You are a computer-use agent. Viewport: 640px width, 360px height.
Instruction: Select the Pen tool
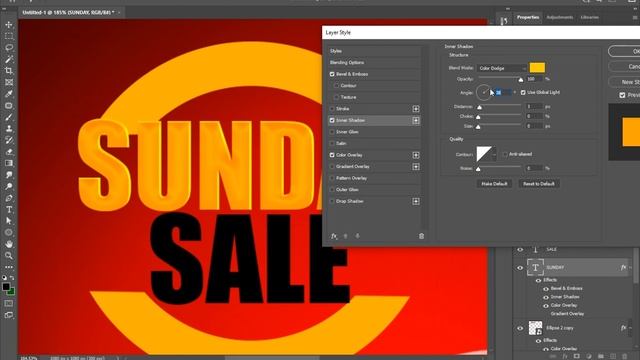point(9,198)
